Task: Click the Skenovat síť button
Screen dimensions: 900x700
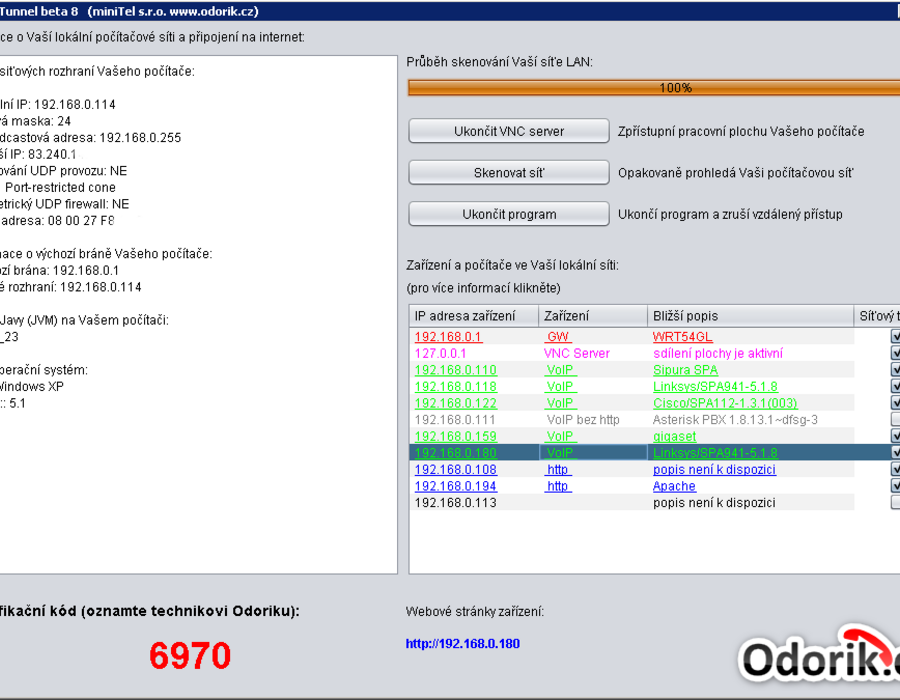Action: (x=509, y=172)
